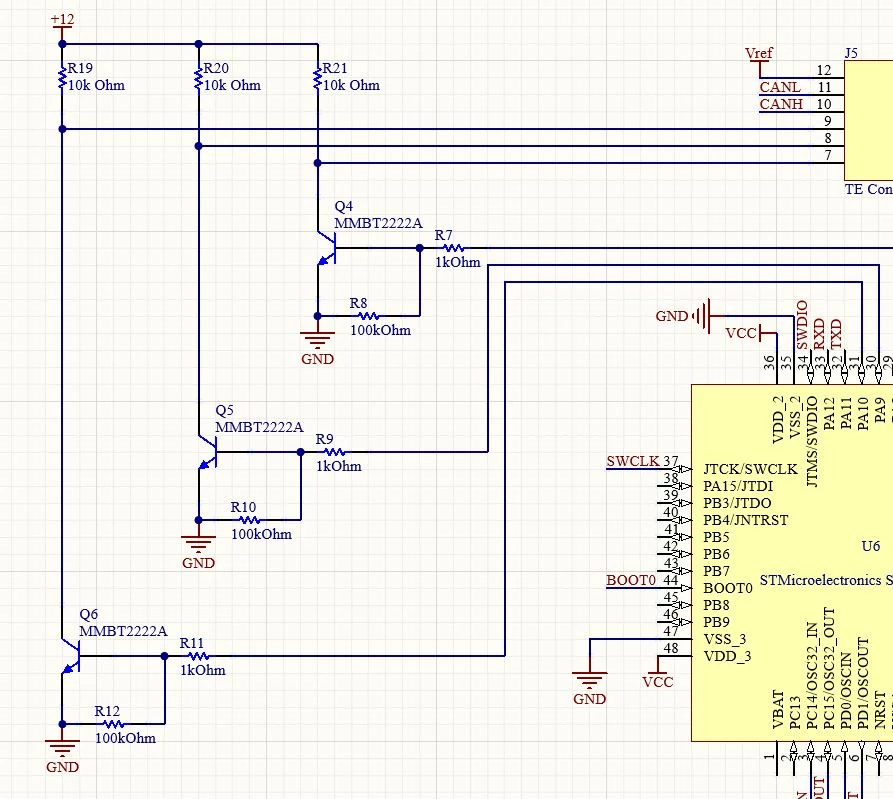Viewport: 893px width, 799px height.
Task: Click the PC13 pin name
Action: coord(796,713)
